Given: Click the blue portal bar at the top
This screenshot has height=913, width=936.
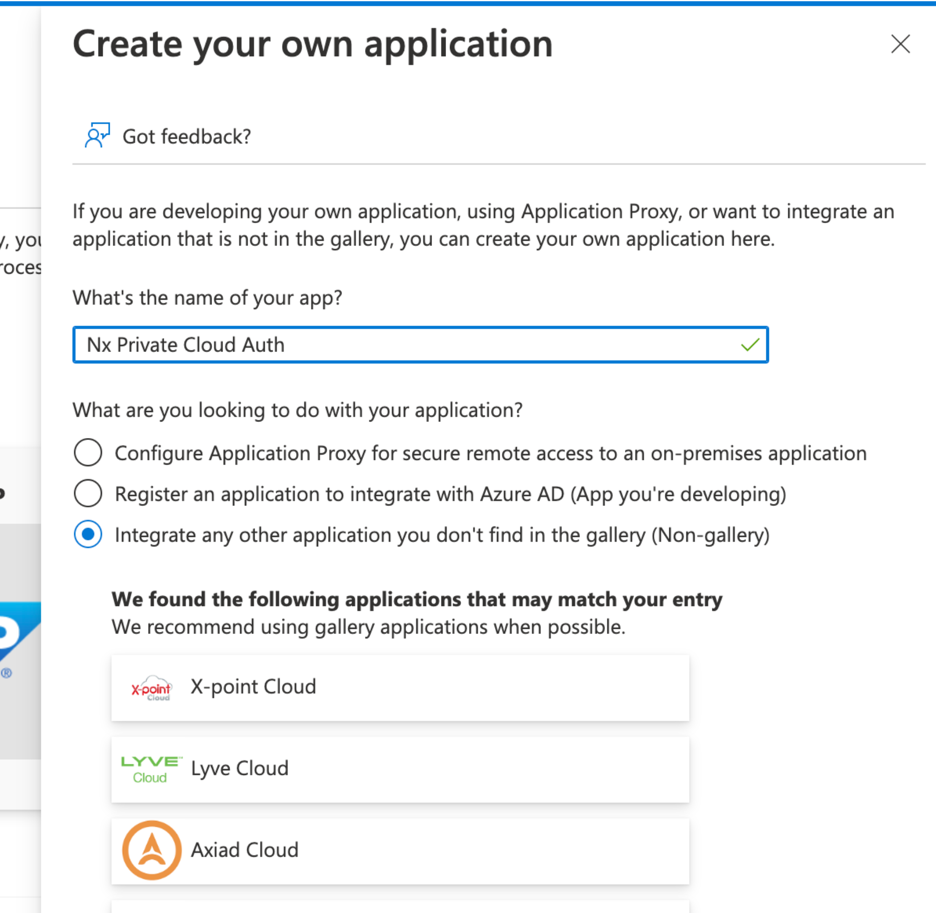Looking at the screenshot, I should (468, 5).
